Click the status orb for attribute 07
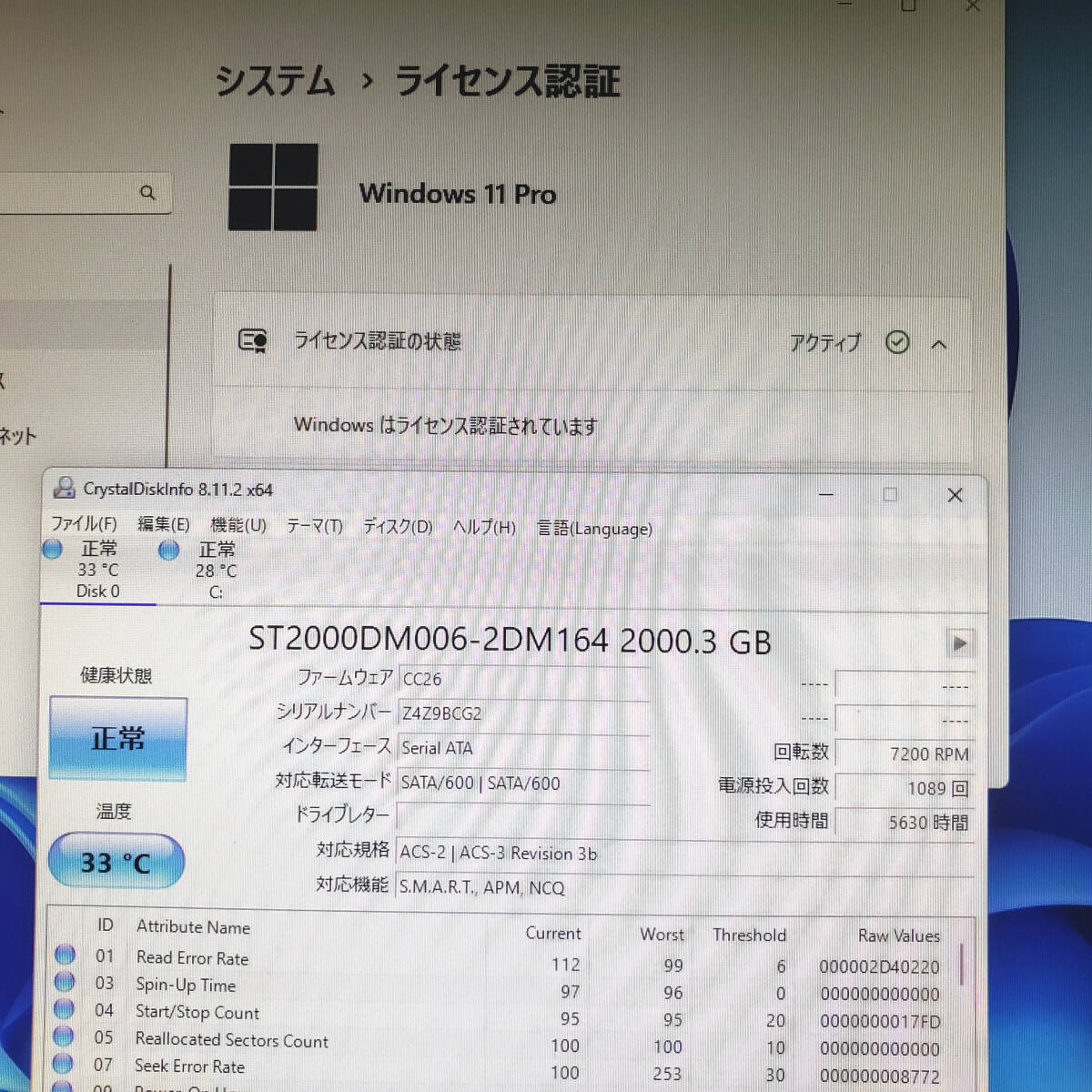Viewport: 1092px width, 1092px height. pos(62,1063)
